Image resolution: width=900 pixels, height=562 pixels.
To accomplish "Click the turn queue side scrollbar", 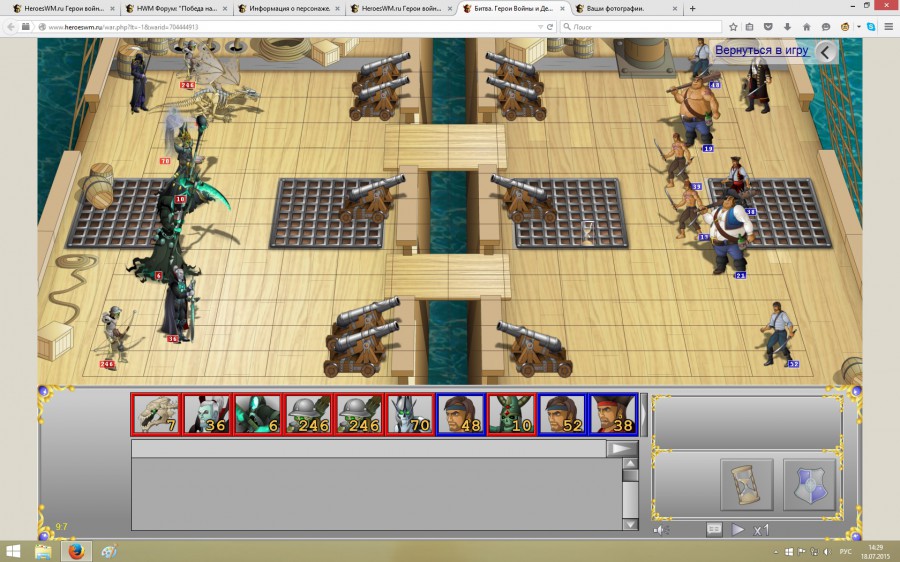I will (x=643, y=414).
